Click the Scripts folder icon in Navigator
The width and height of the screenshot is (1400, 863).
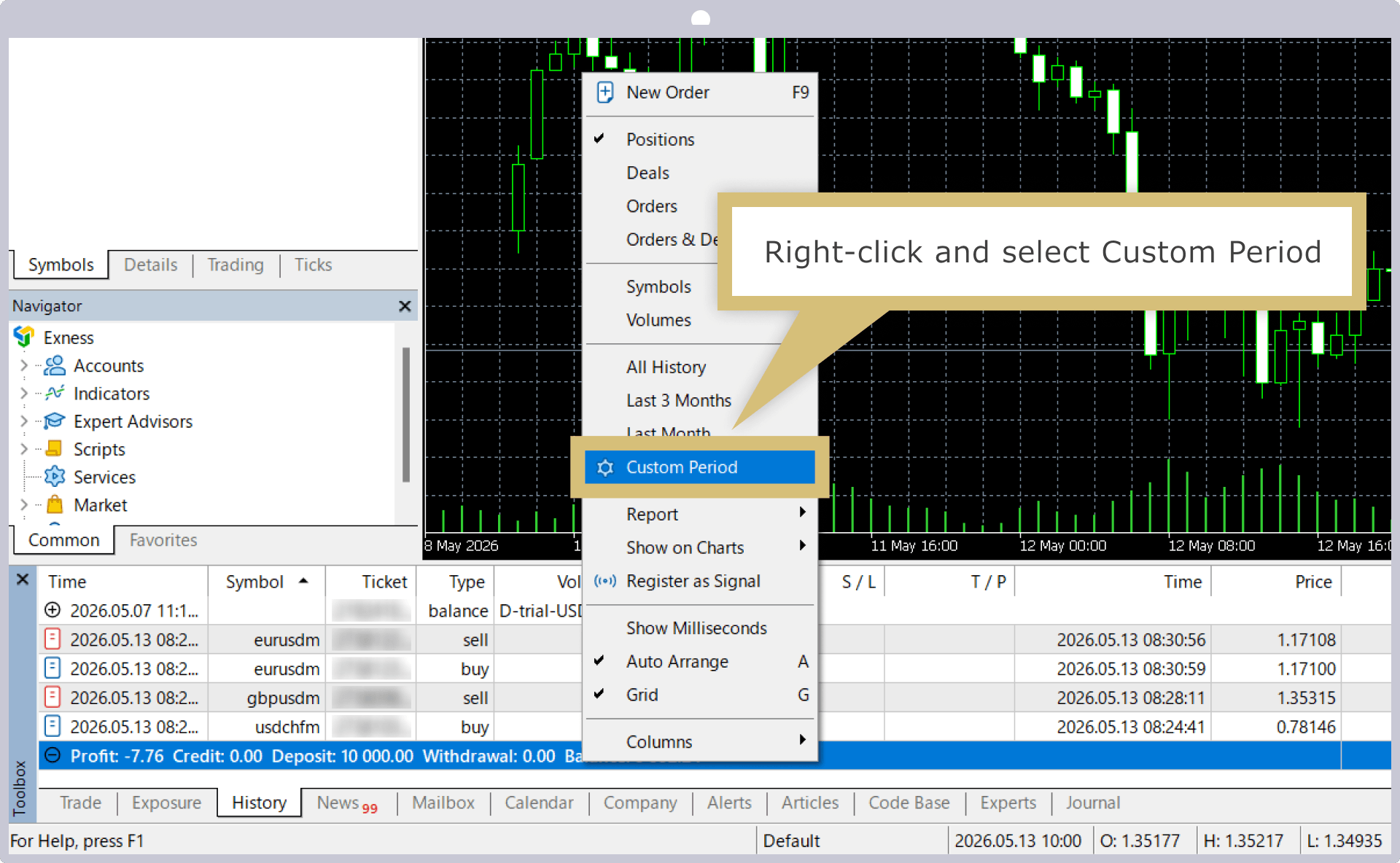(54, 448)
